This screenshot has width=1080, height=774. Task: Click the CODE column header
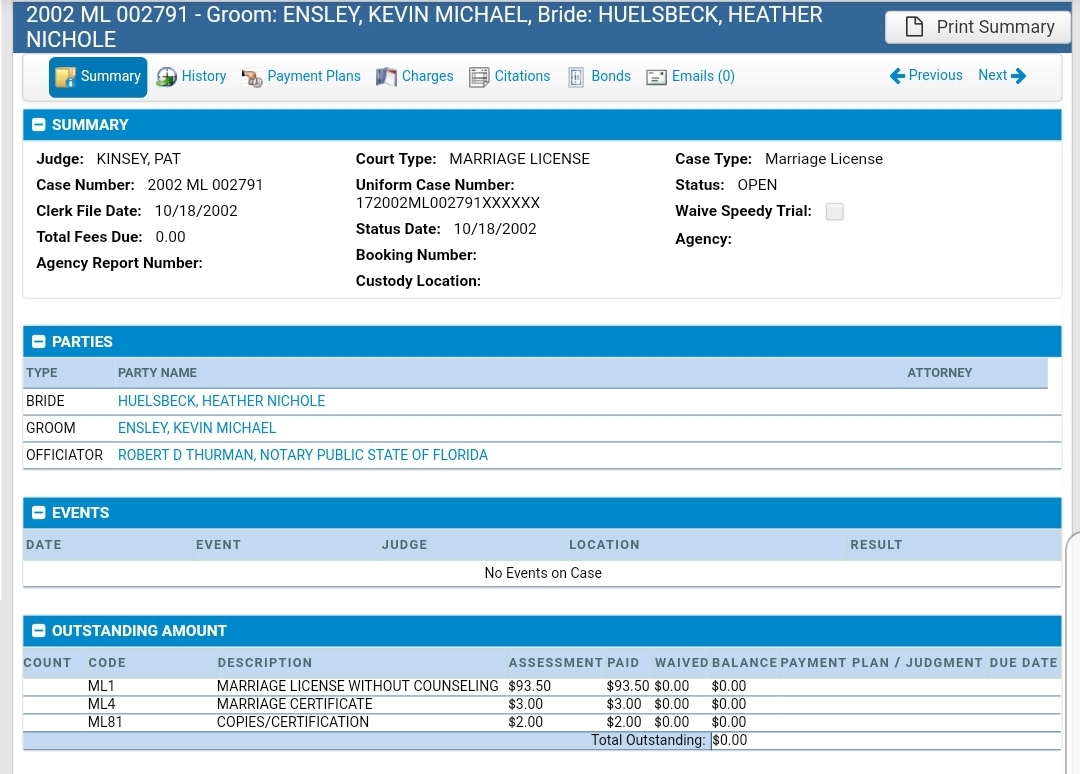coord(107,662)
